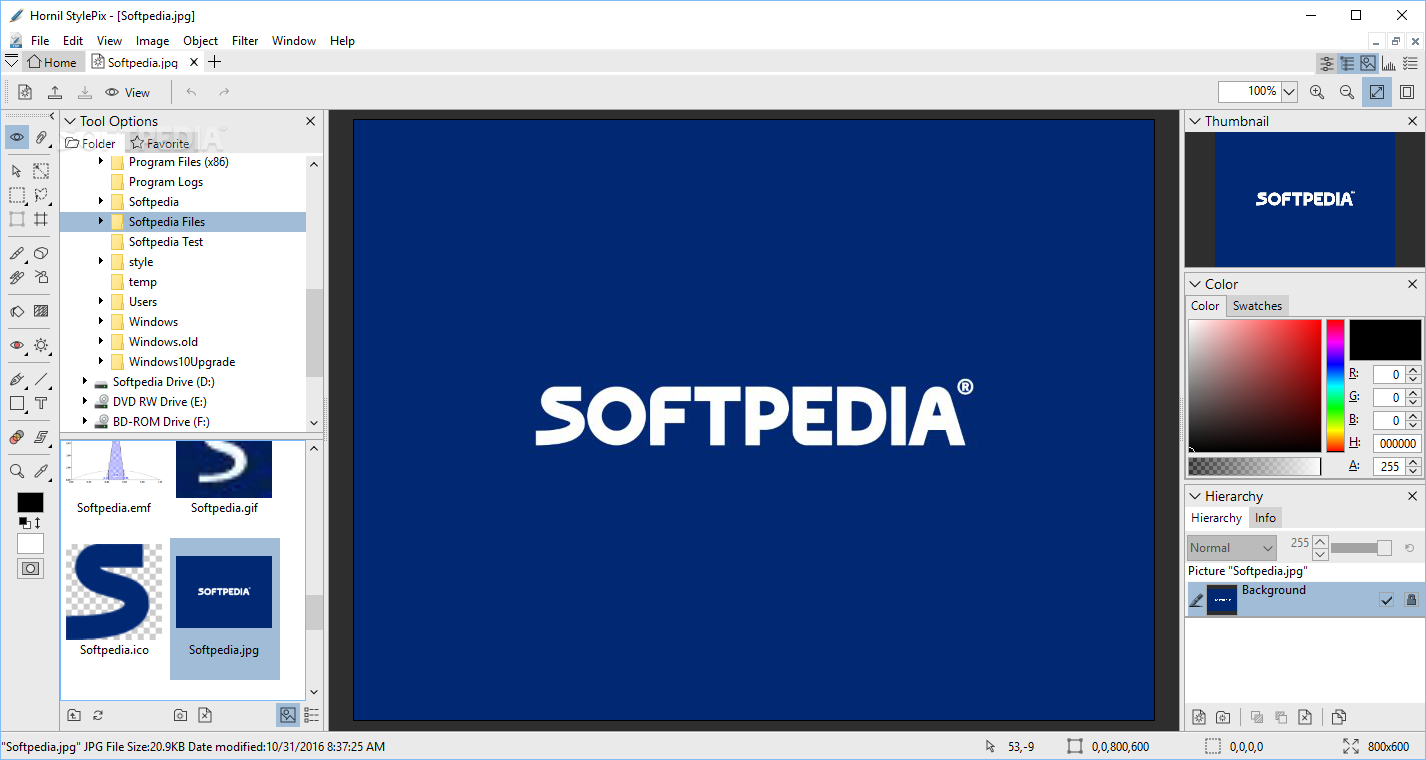Select the paperclip attach tool
This screenshot has width=1426, height=760.
click(41, 137)
